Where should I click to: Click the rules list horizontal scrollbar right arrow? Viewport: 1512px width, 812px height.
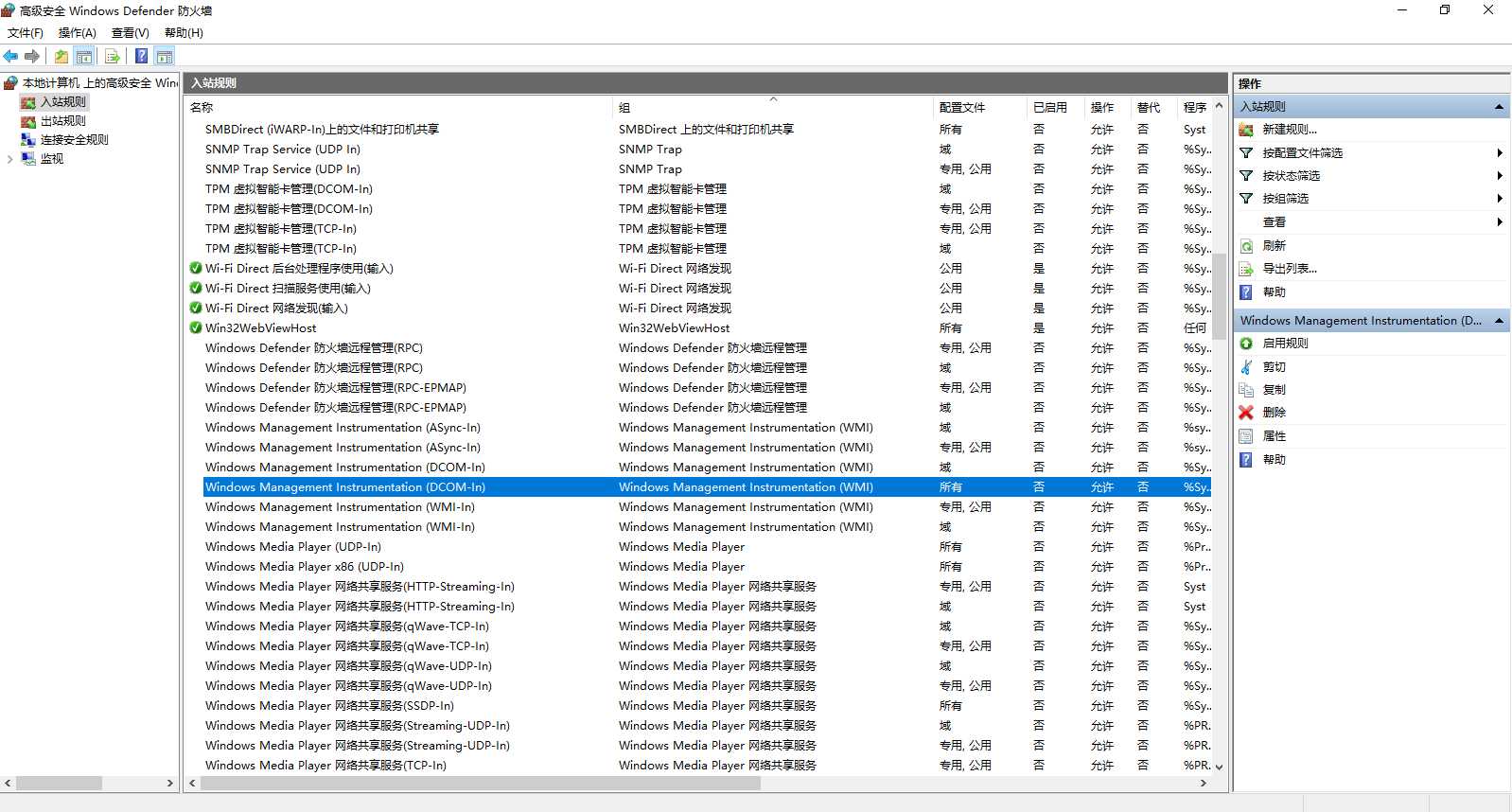1204,784
